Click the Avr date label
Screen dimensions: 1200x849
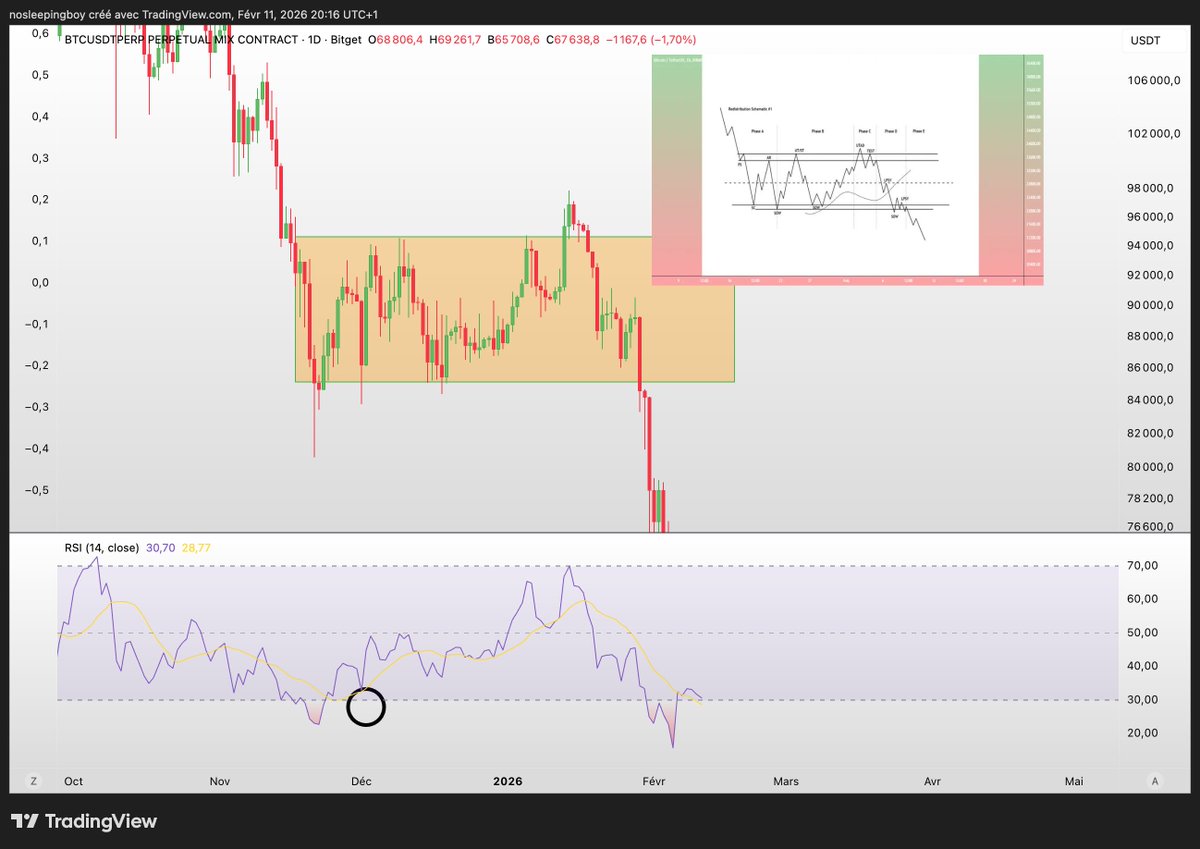[932, 782]
